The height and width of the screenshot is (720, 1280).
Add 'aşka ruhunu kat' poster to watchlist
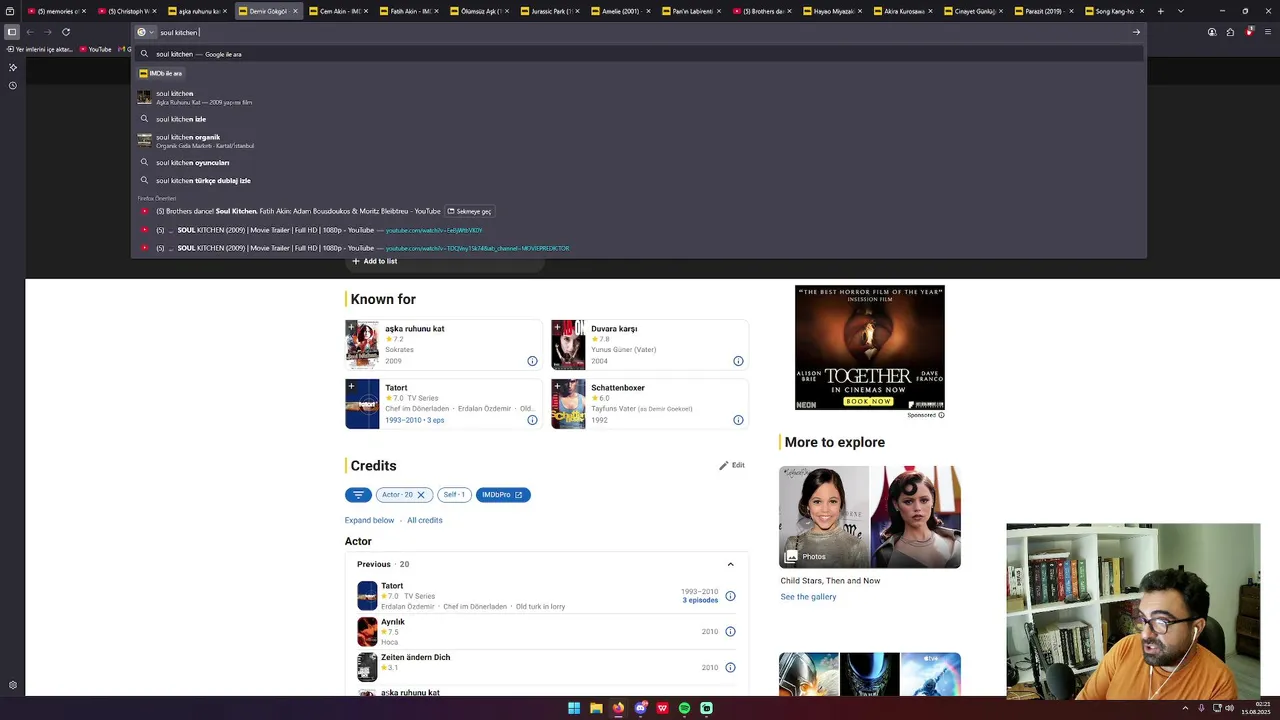tap(351, 327)
